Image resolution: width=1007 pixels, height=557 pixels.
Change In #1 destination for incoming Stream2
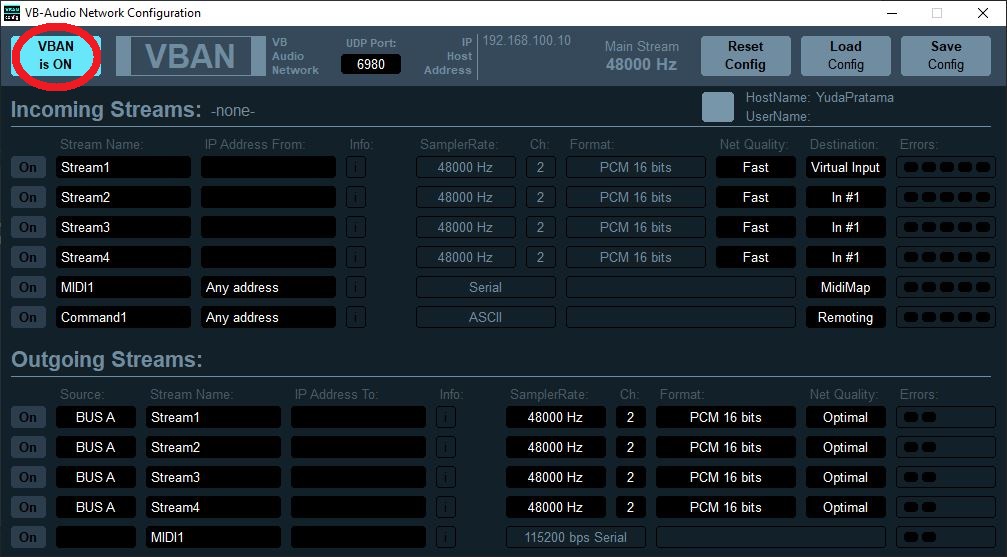point(846,197)
